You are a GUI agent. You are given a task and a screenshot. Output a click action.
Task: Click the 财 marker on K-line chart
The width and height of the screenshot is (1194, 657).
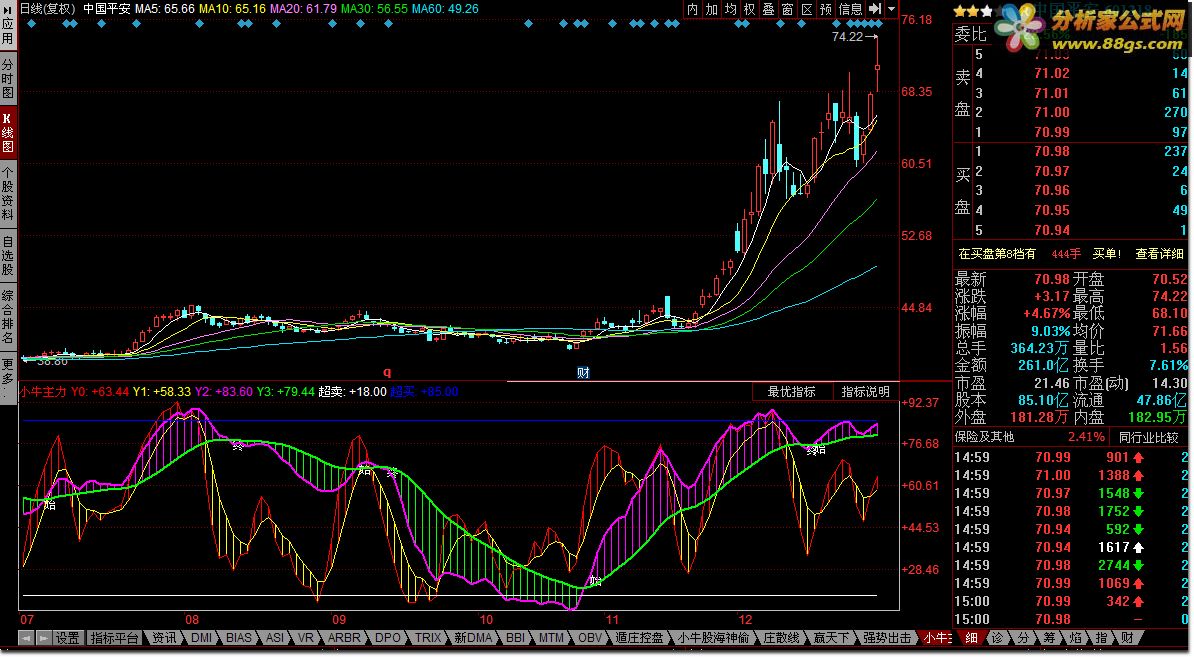point(583,373)
